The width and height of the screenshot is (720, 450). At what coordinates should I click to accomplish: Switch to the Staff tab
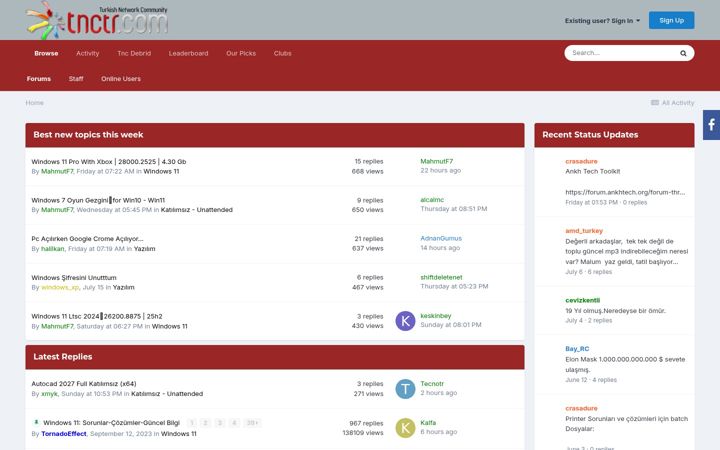[x=76, y=79]
